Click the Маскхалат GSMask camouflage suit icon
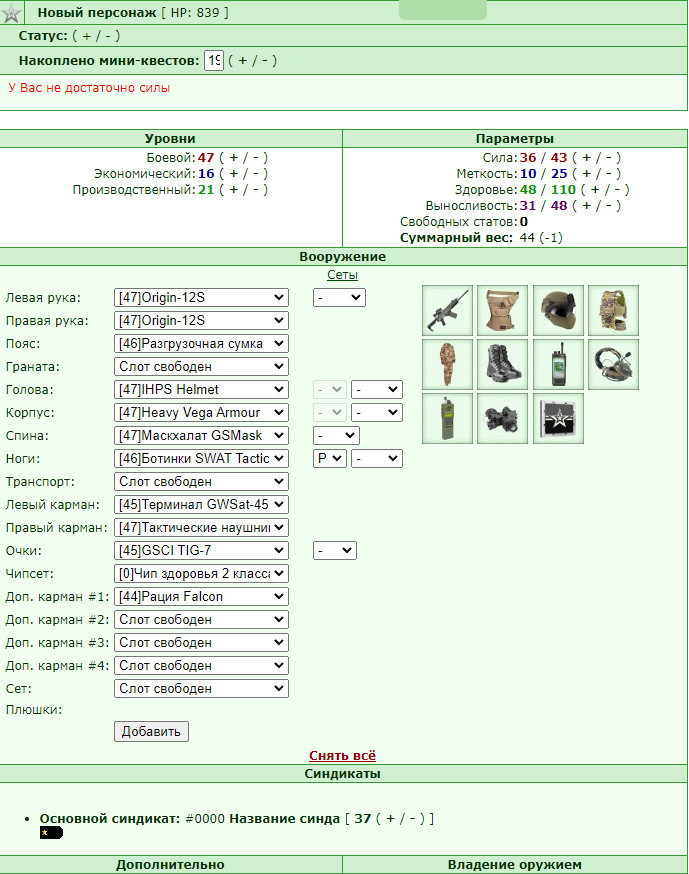The image size is (689, 874). (x=447, y=365)
